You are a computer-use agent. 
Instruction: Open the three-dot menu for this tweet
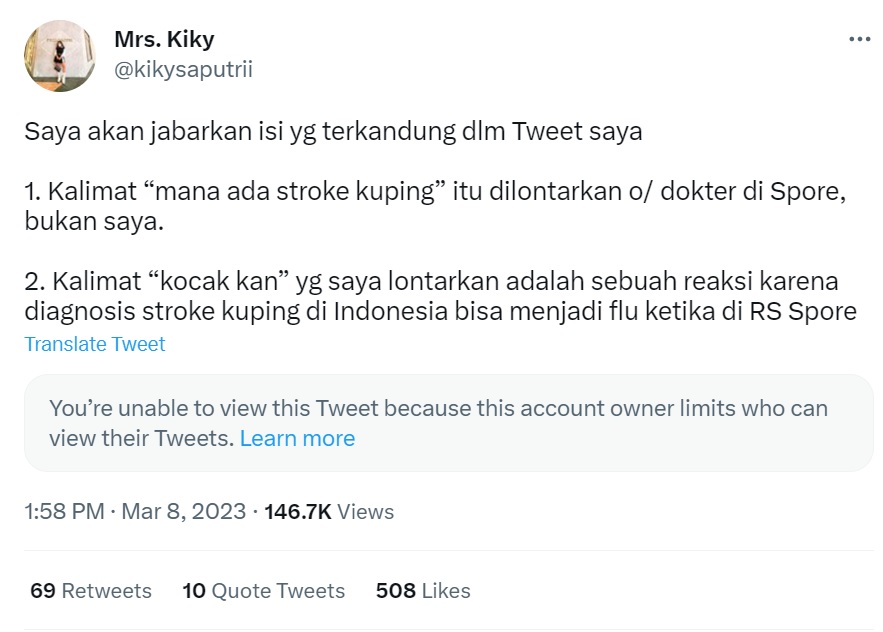(x=856, y=38)
